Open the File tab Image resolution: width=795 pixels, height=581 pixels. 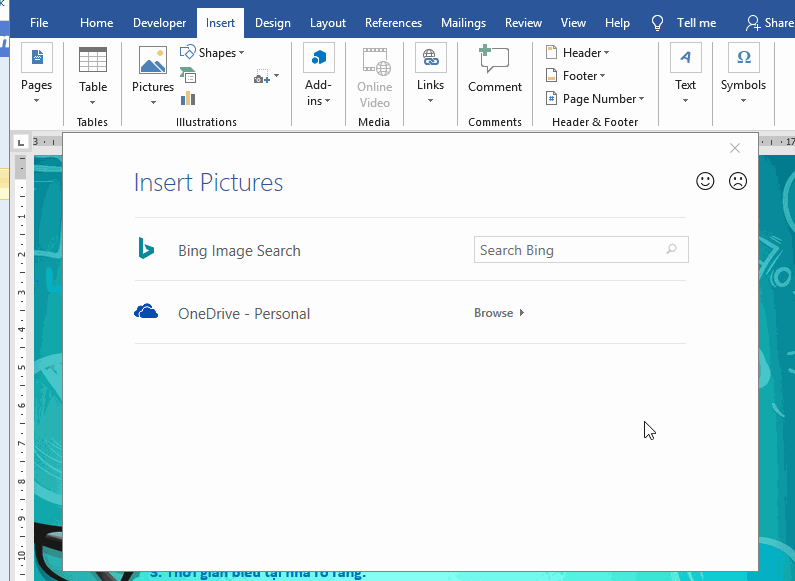pyautogui.click(x=39, y=23)
